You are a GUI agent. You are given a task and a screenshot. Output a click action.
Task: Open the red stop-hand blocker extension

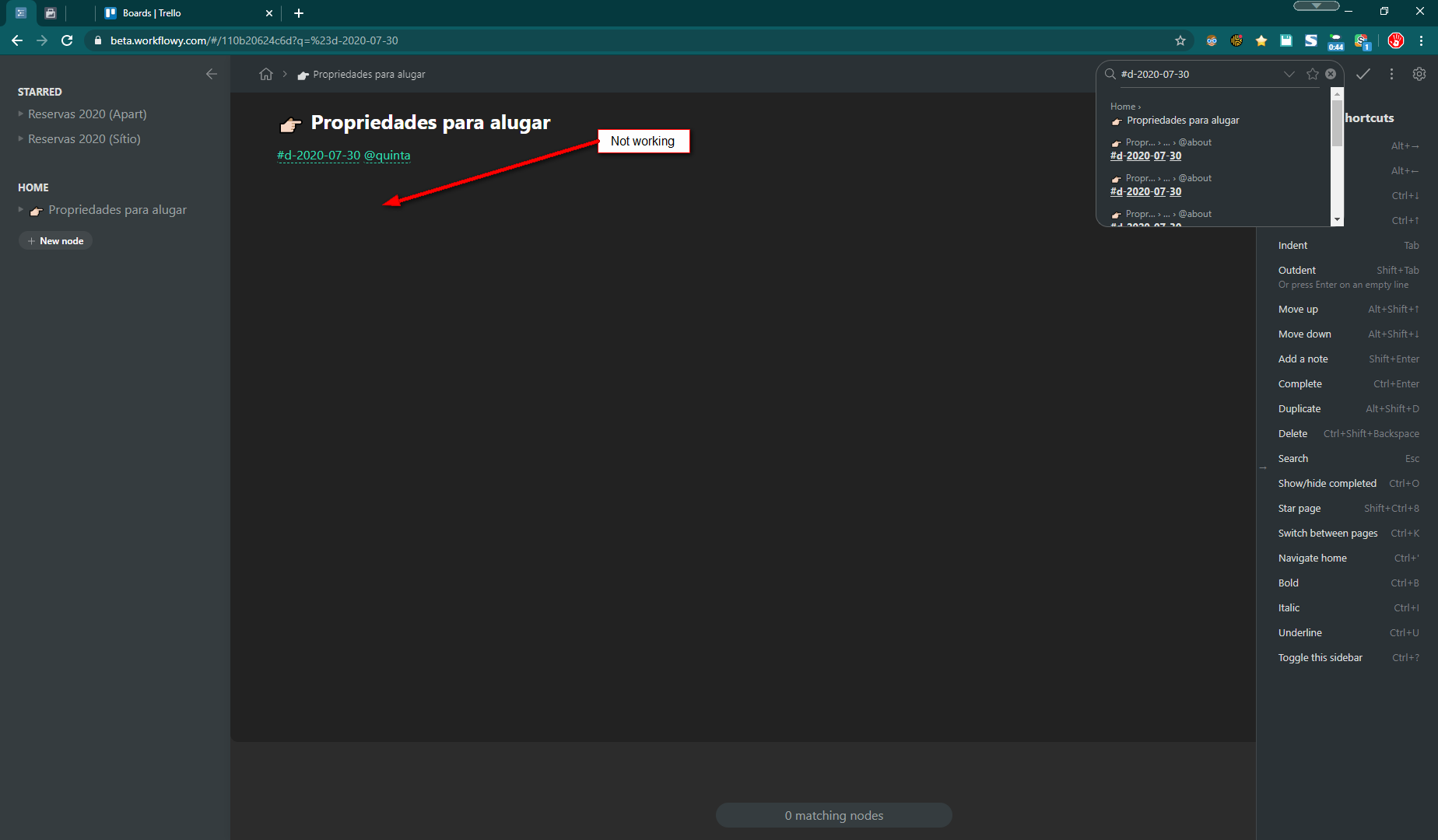click(1396, 40)
